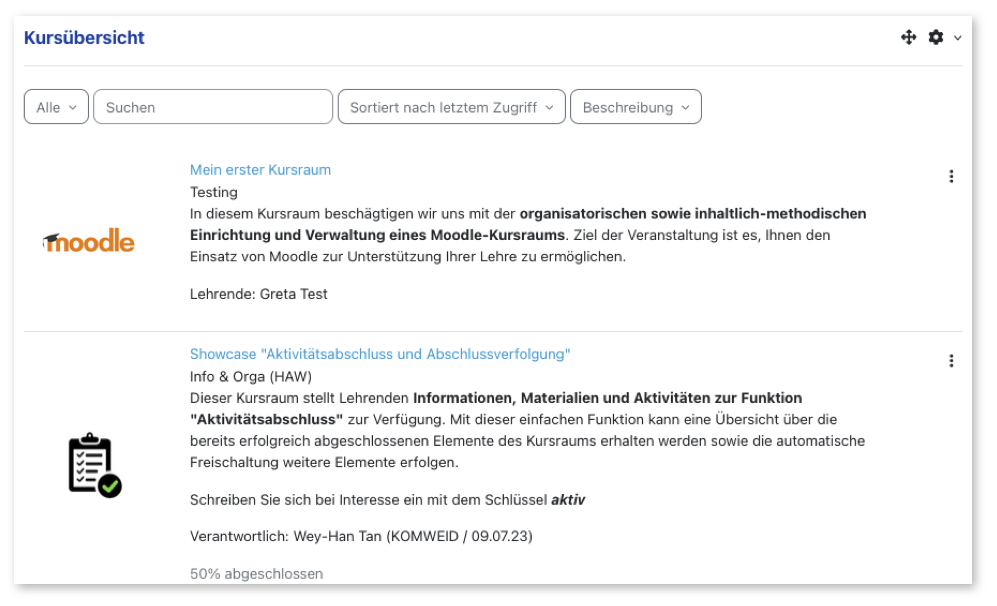Image resolution: width=997 pixels, height=606 pixels.
Task: Expand the chevron beside the gear icon
Action: [957, 38]
